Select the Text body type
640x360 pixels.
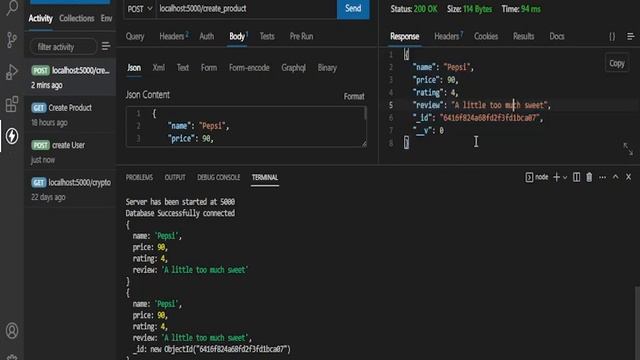tap(182, 68)
